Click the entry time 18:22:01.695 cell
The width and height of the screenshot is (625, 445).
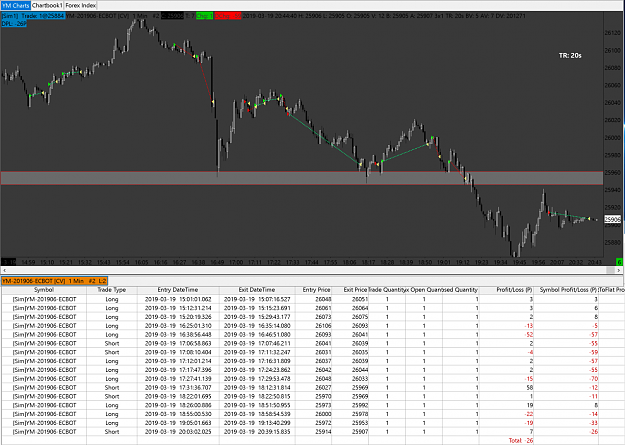coord(178,396)
